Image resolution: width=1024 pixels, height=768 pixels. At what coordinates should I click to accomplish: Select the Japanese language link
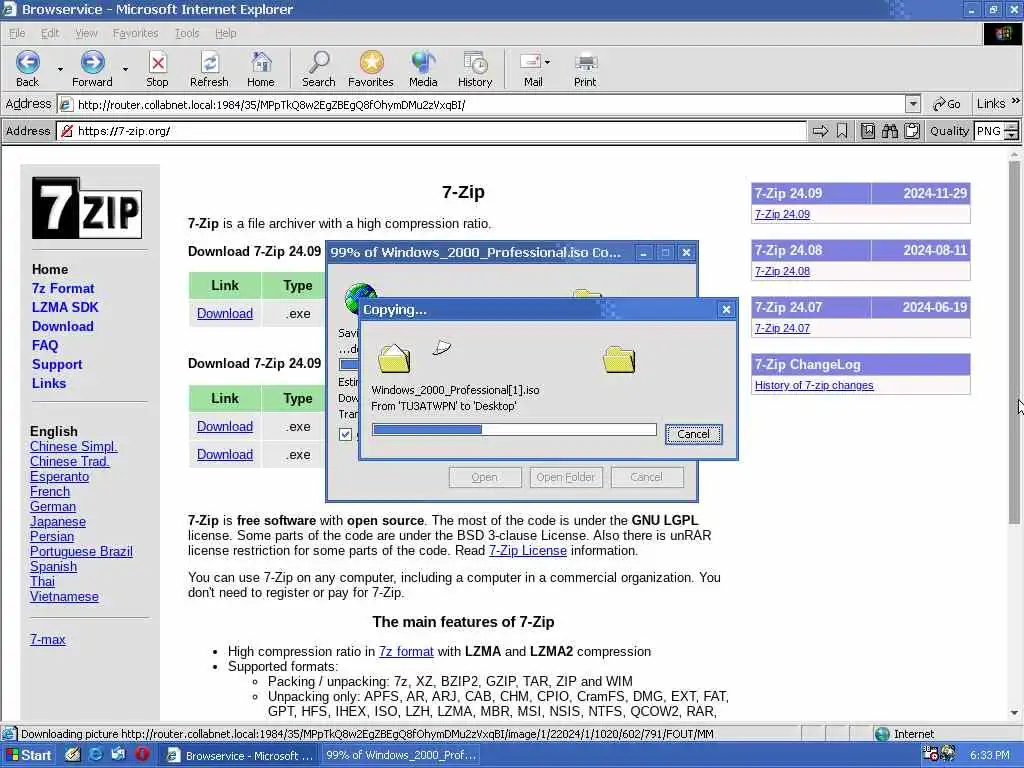(57, 521)
